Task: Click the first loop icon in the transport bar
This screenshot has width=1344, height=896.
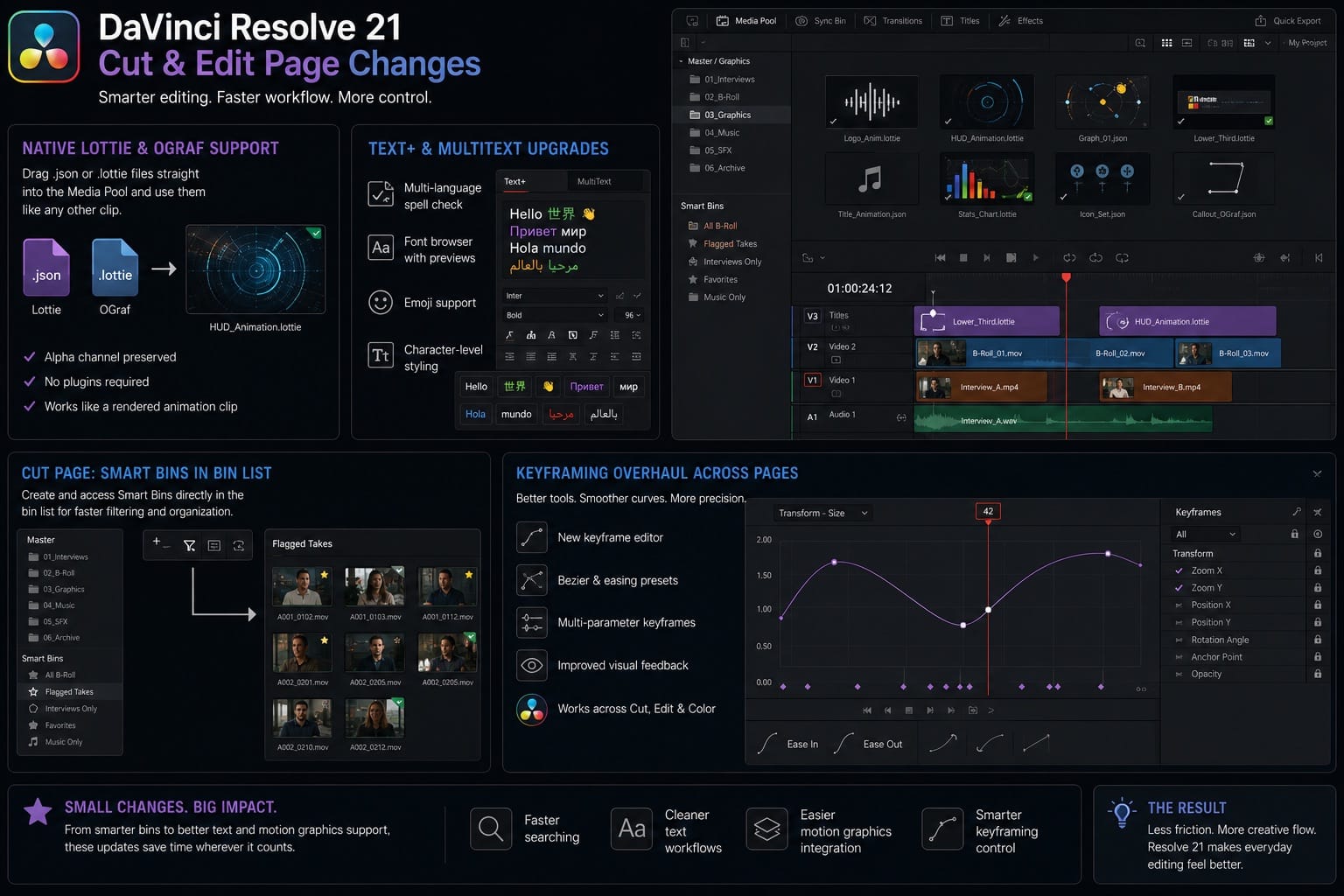Action: click(x=1069, y=258)
